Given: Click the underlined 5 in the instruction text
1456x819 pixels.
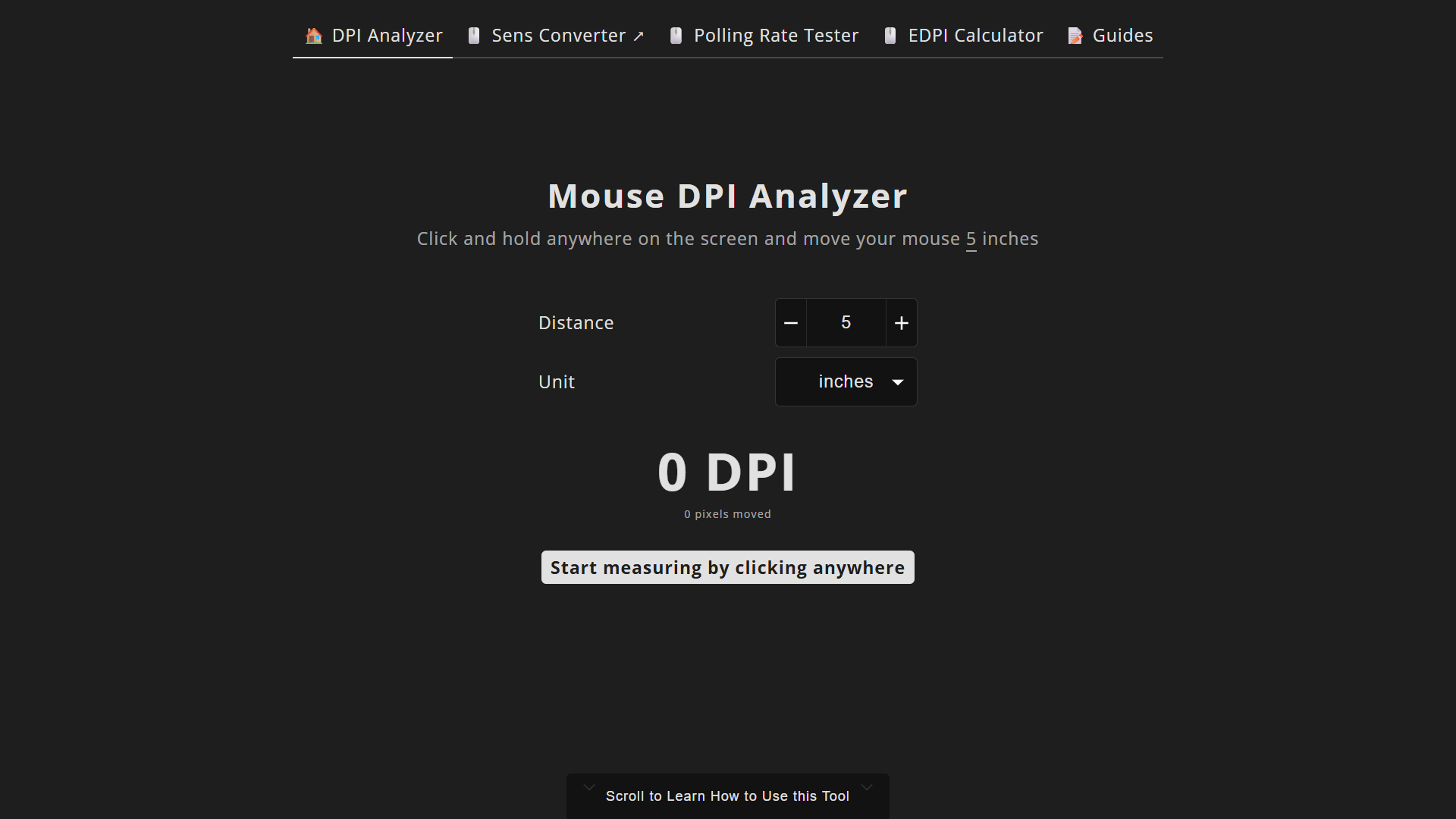Looking at the screenshot, I should coord(971,239).
